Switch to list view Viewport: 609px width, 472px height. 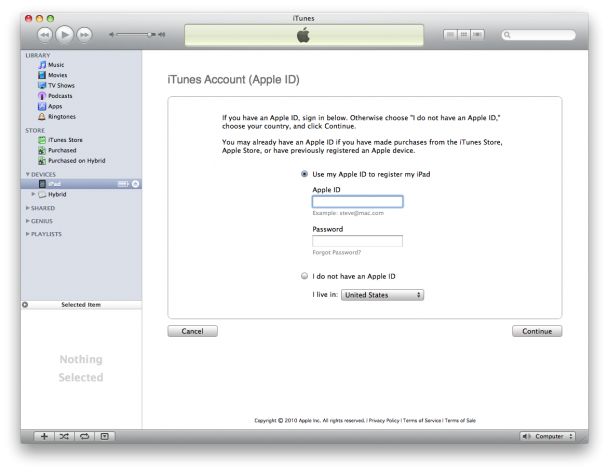[450, 35]
